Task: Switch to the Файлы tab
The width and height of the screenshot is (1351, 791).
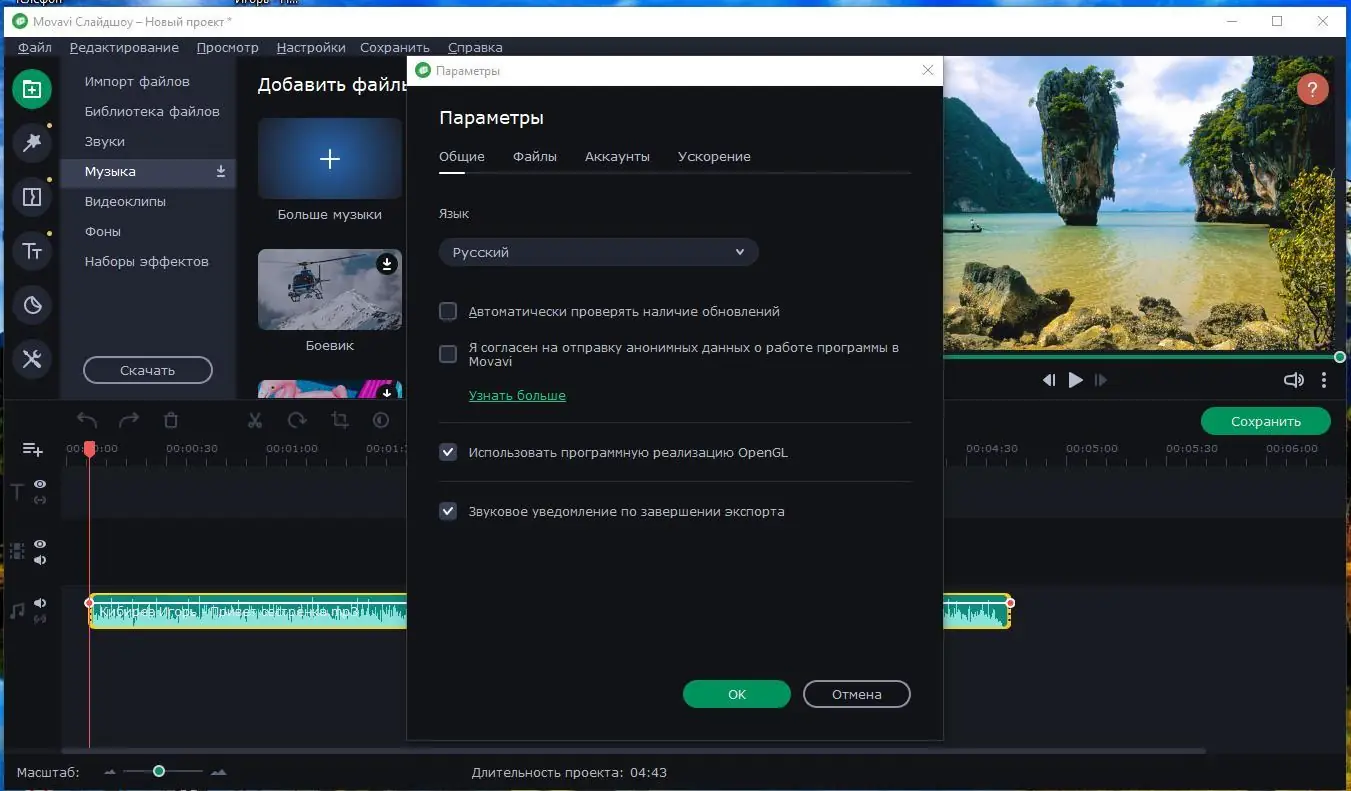Action: pyautogui.click(x=535, y=156)
